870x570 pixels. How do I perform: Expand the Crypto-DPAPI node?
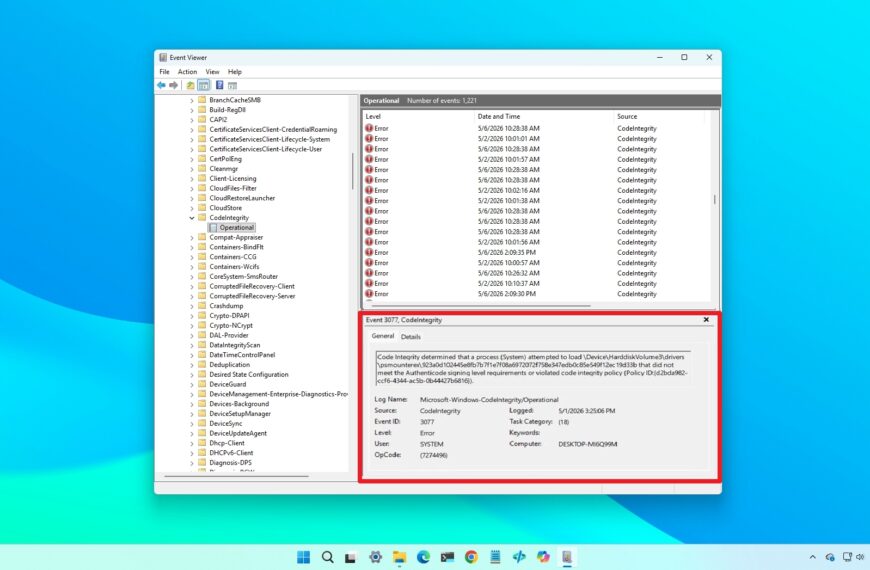tap(192, 316)
